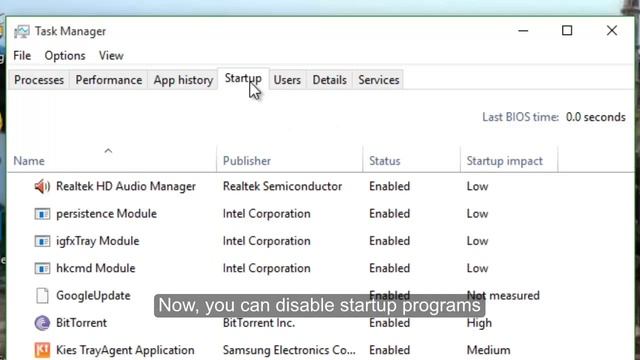The image size is (640, 360).
Task: Open the View menu
Action: tap(111, 56)
